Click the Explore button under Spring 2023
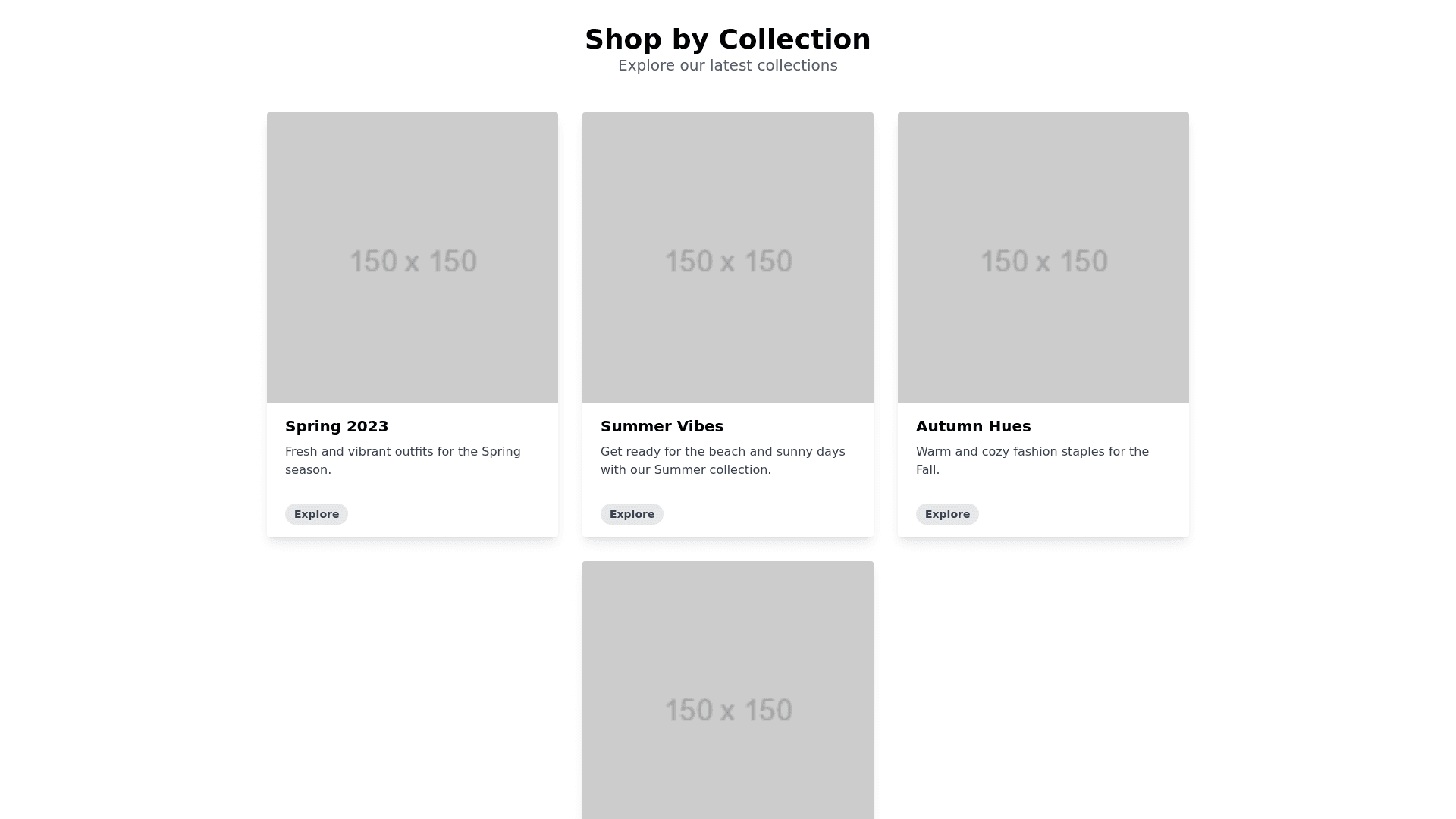 pos(316,514)
